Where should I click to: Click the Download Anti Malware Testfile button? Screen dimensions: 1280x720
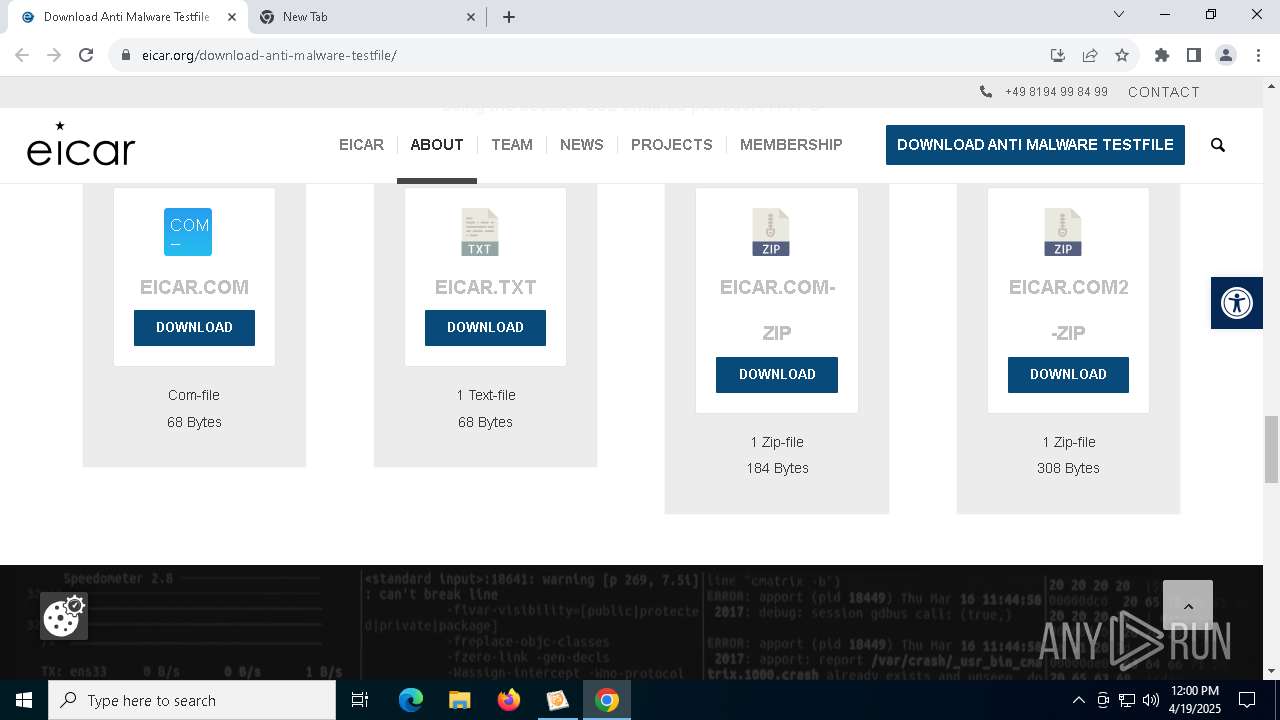1035,145
